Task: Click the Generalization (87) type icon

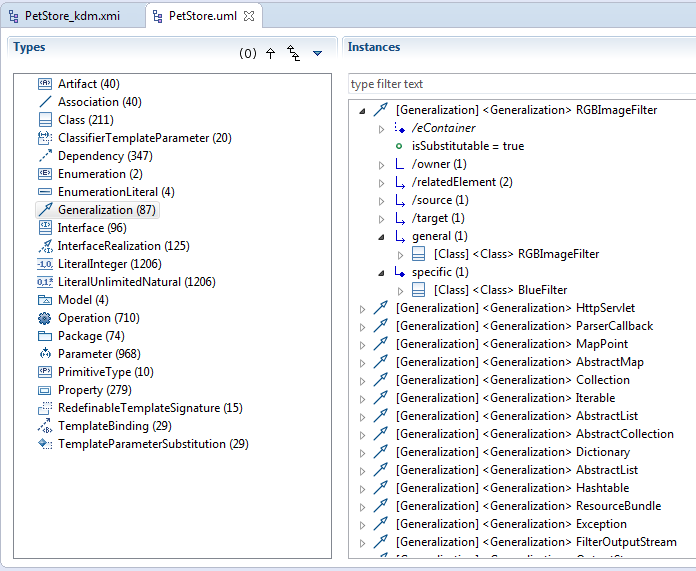Action: [x=45, y=210]
